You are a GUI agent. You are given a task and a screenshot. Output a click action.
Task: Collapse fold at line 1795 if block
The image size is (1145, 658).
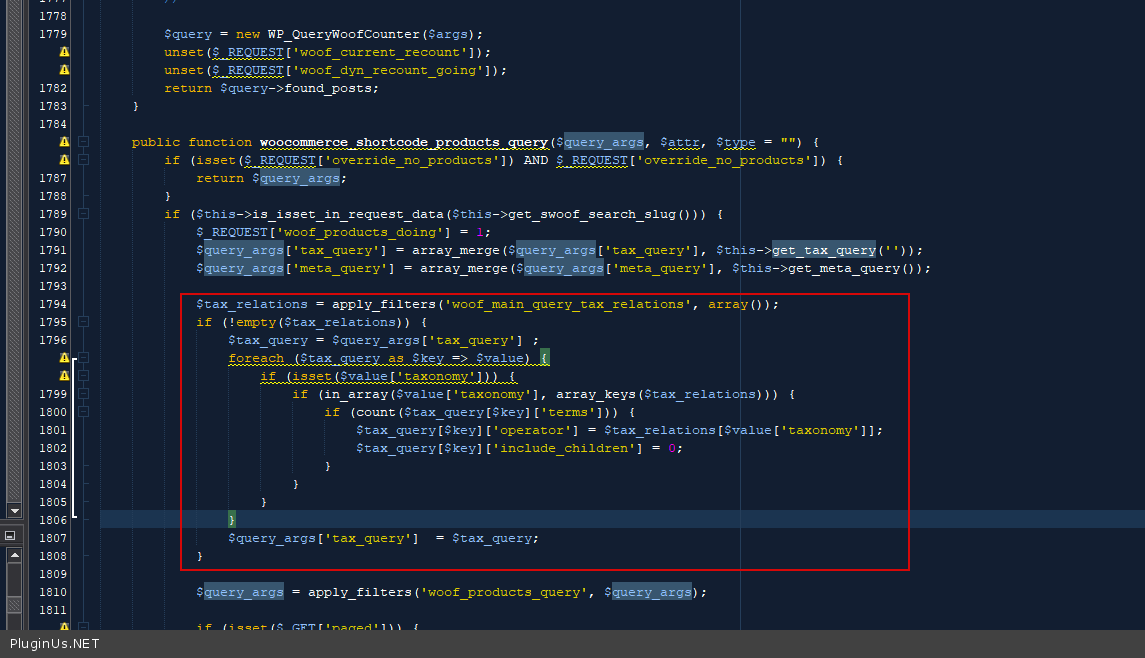coord(84,322)
